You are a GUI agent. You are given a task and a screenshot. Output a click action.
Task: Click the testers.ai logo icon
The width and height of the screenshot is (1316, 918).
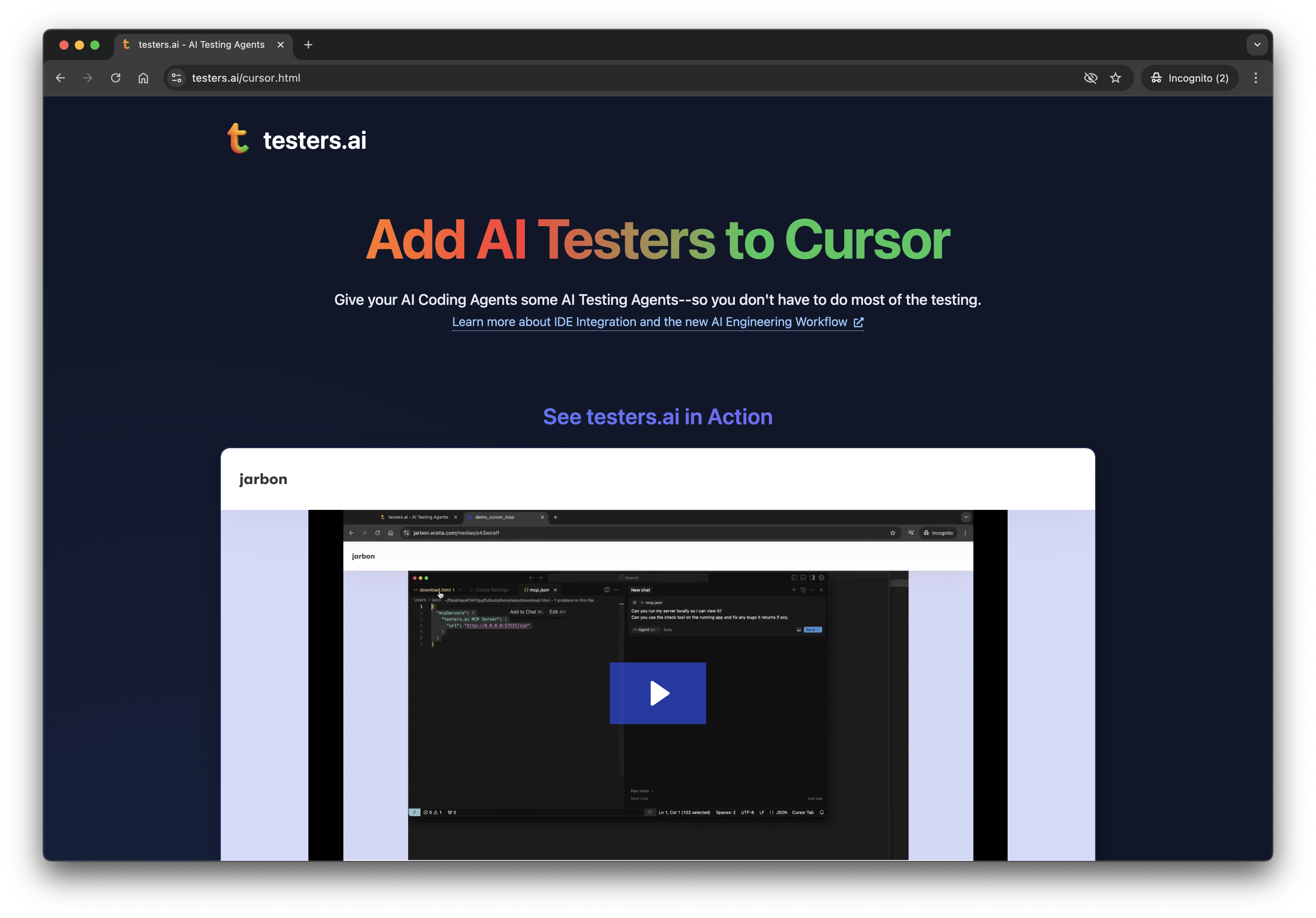pyautogui.click(x=238, y=139)
